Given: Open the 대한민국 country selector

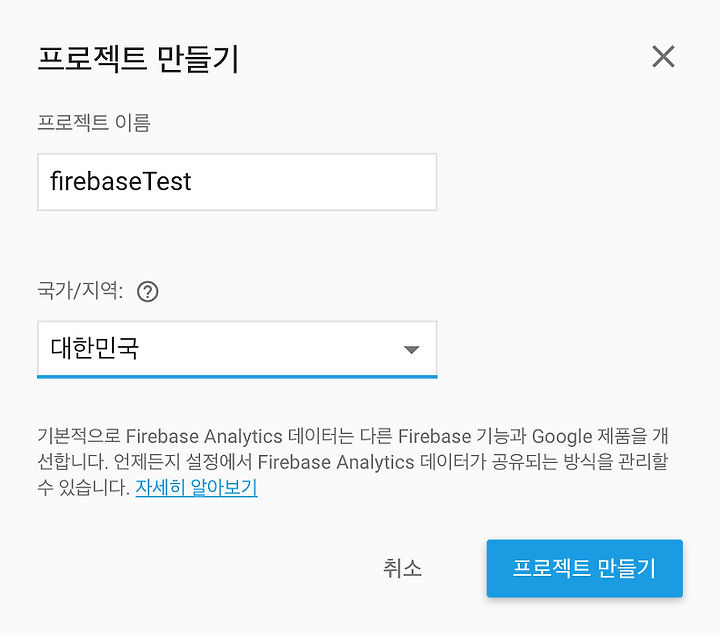Looking at the screenshot, I should point(237,349).
